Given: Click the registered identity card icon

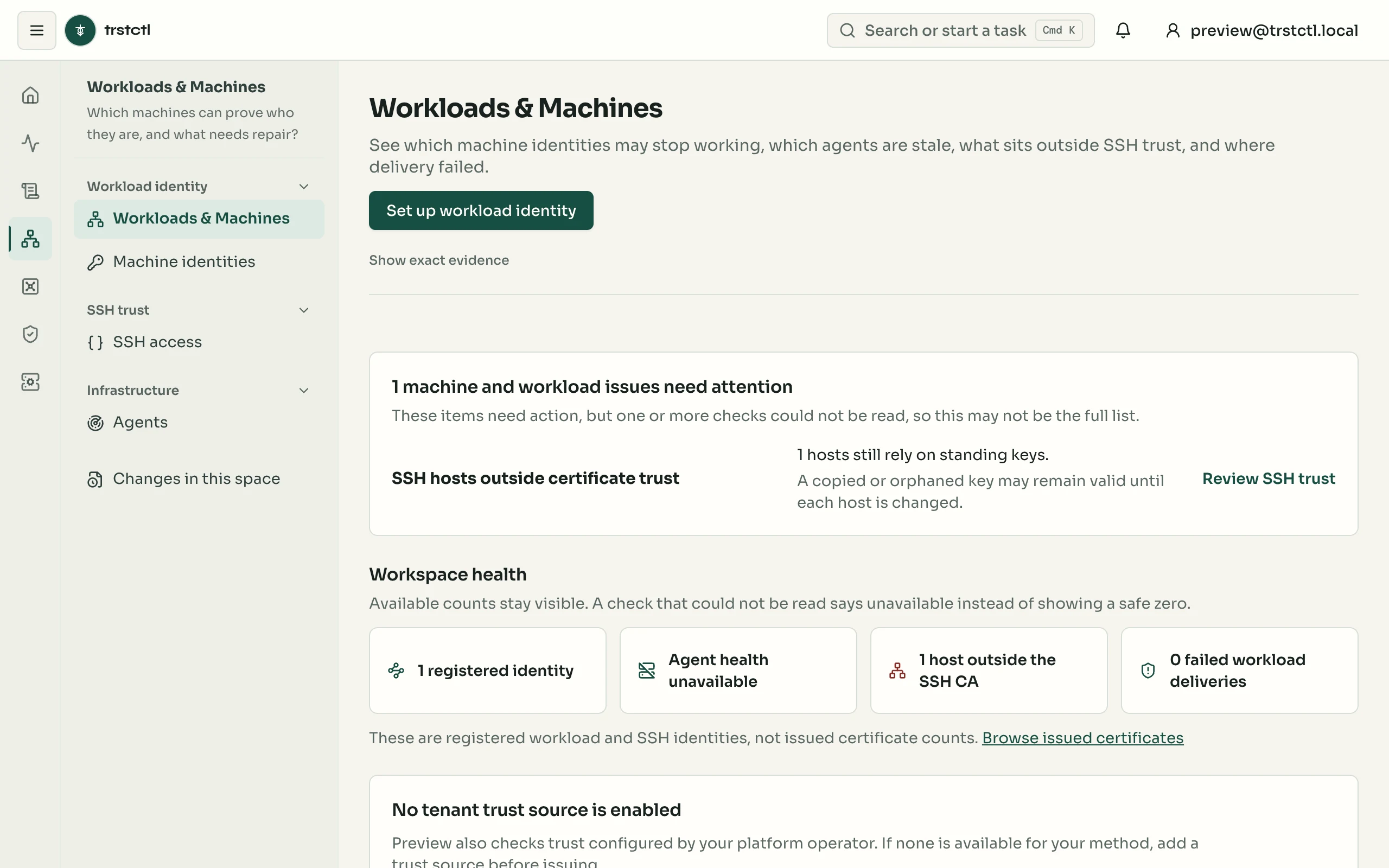Looking at the screenshot, I should [x=396, y=671].
